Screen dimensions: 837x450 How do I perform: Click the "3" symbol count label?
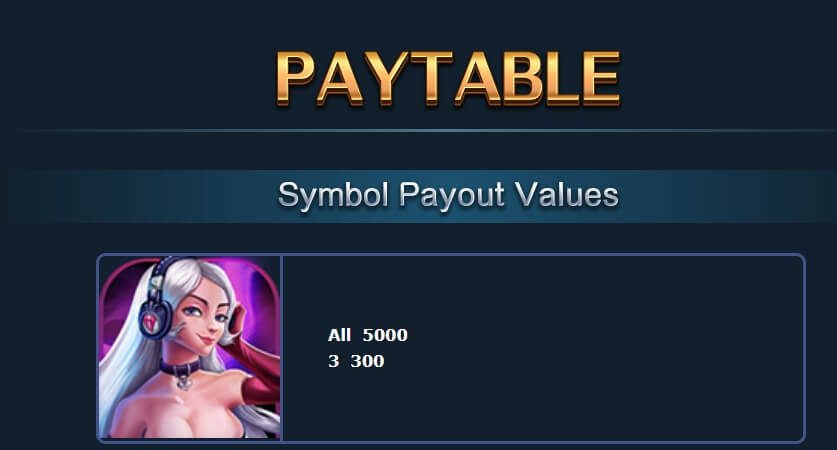tap(333, 361)
